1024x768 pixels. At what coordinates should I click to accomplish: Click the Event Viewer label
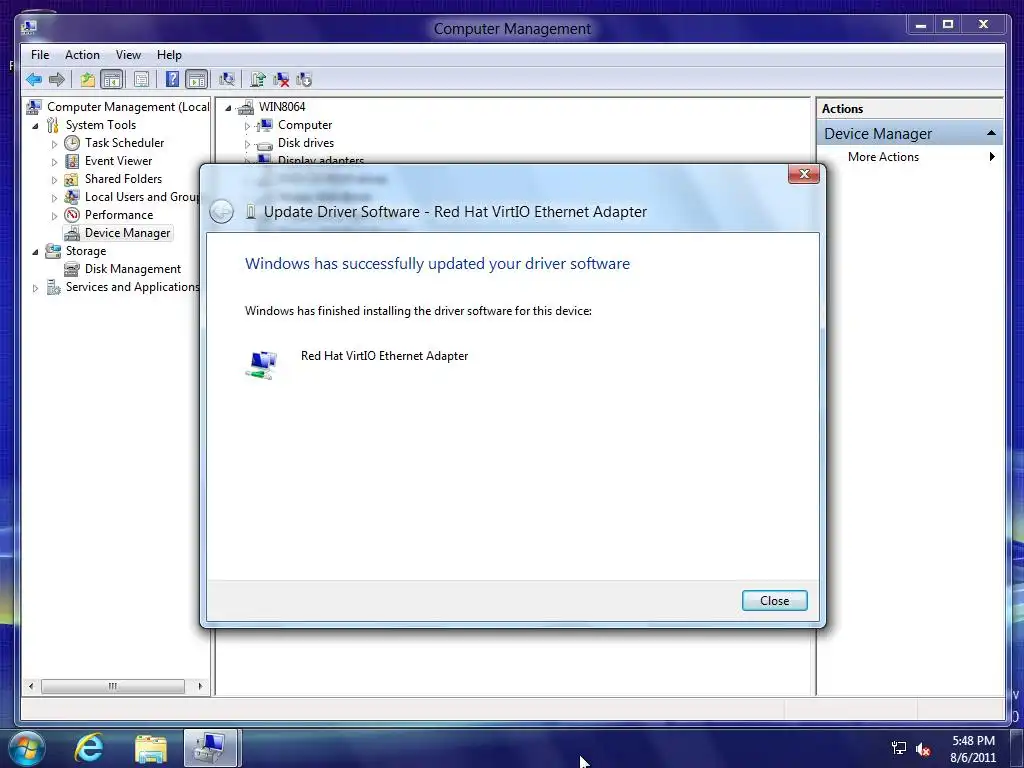pos(118,161)
